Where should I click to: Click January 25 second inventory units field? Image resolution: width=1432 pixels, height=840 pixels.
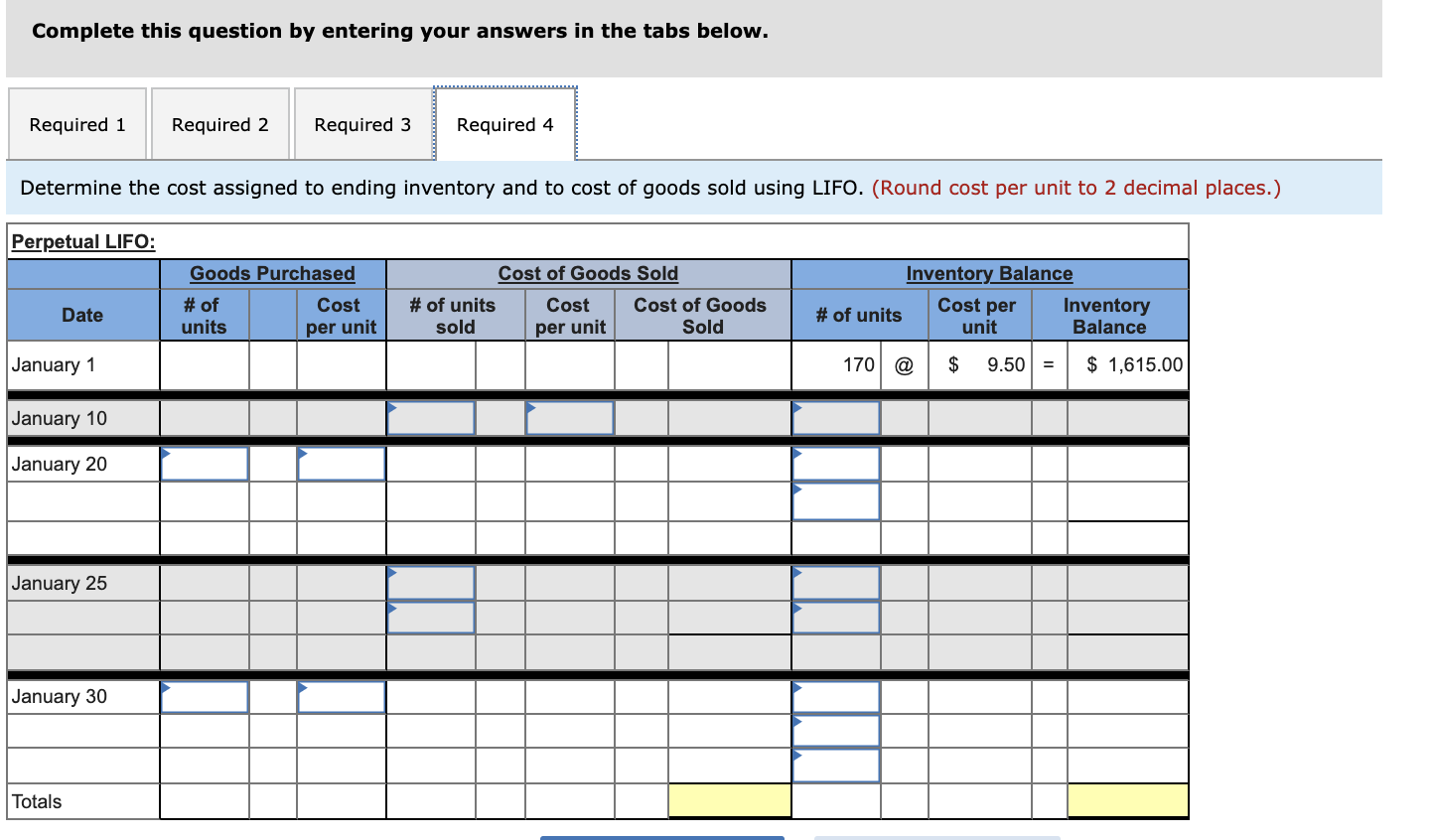coord(836,618)
